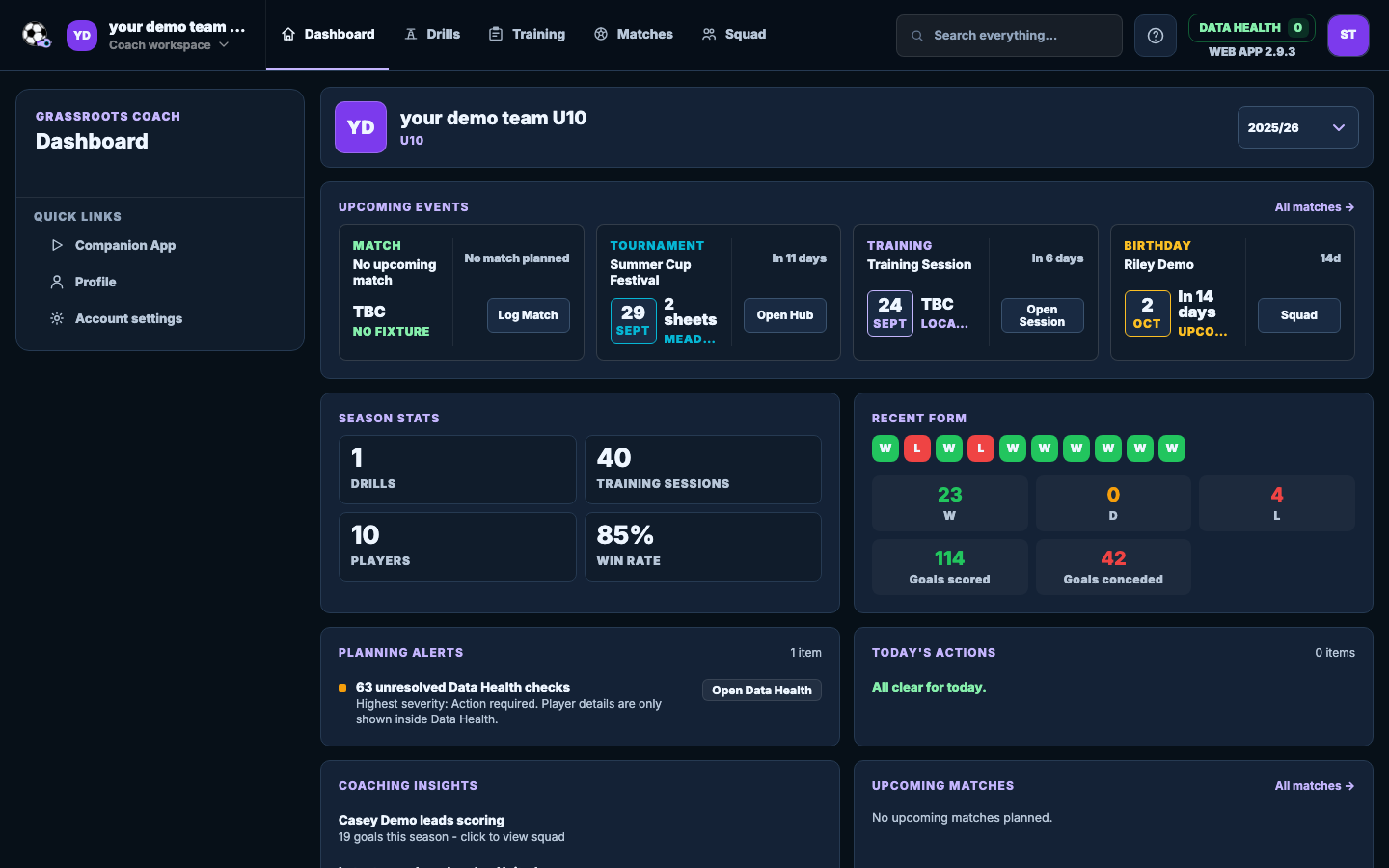Select the 24 Sept date tile
The height and width of the screenshot is (868, 1389).
(x=890, y=313)
